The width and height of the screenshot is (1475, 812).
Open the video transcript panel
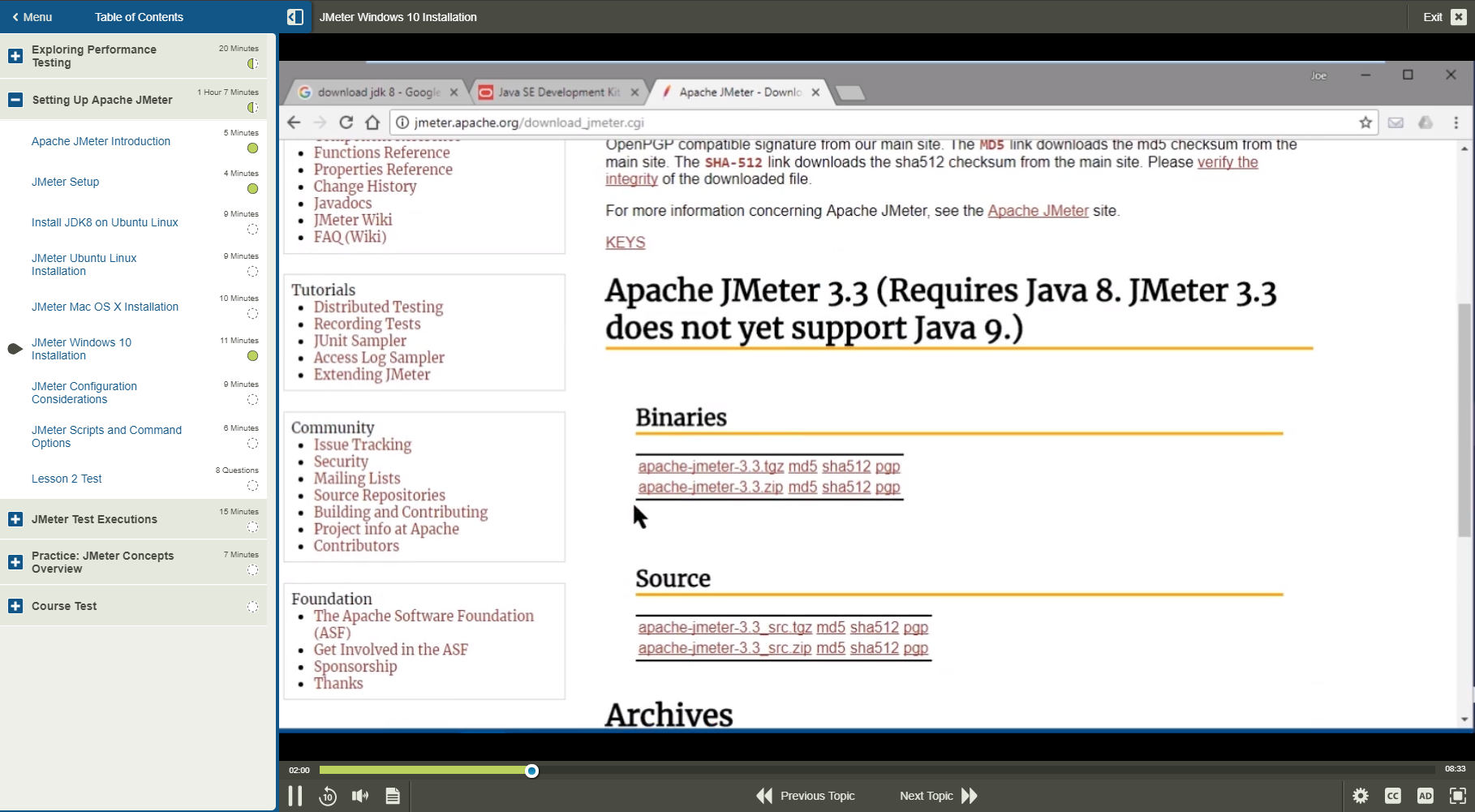click(393, 796)
